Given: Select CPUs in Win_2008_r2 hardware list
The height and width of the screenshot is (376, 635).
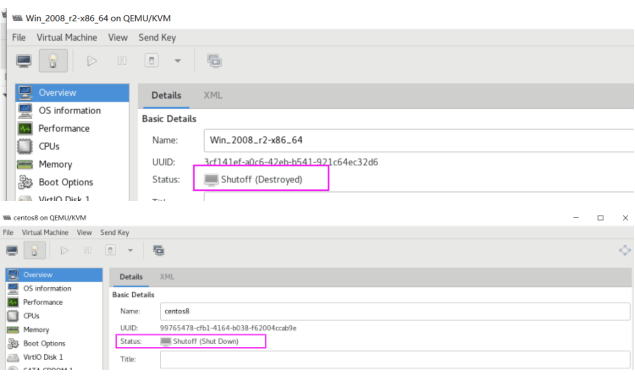Looking at the screenshot, I should (x=72, y=146).
